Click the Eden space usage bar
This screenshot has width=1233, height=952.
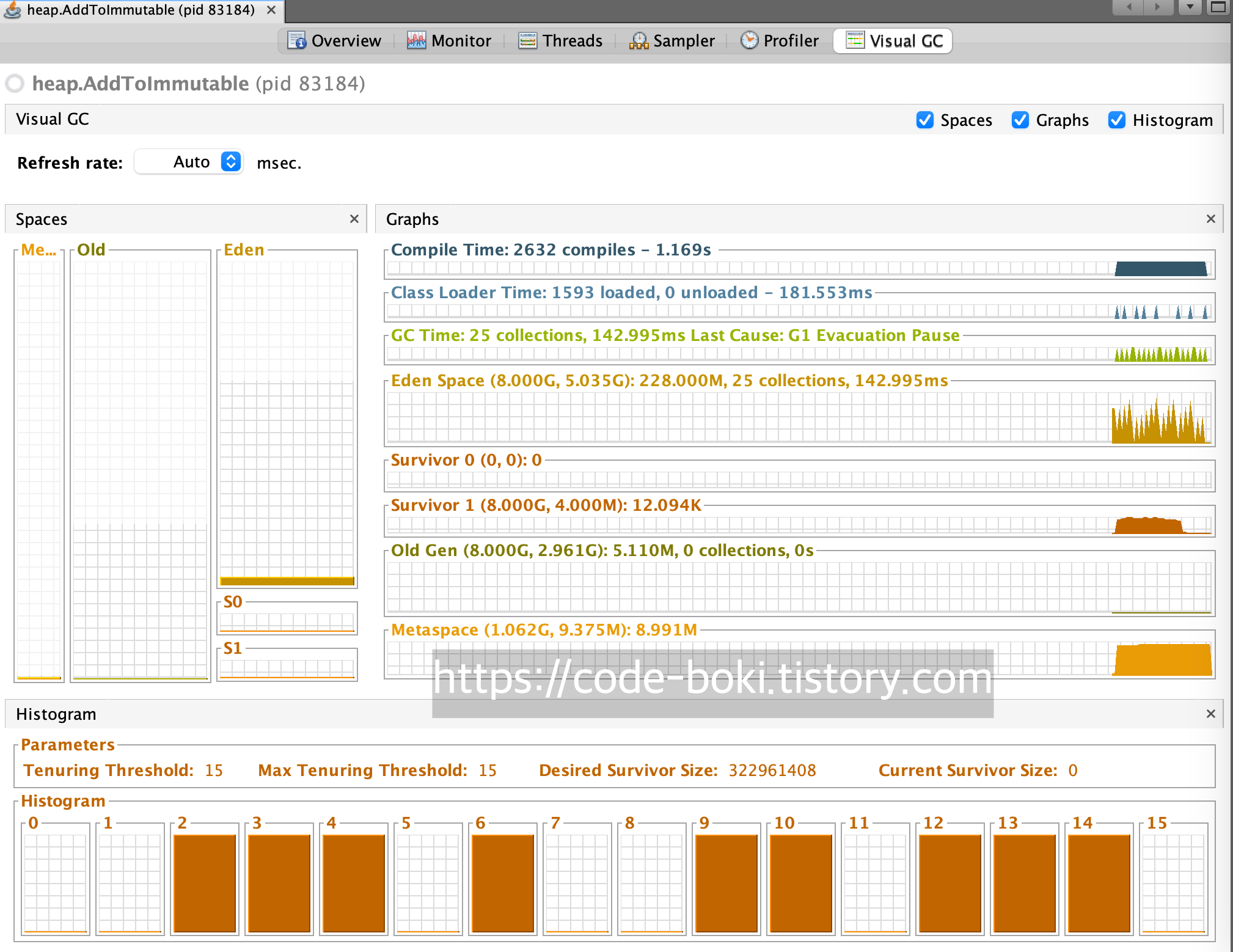[287, 580]
